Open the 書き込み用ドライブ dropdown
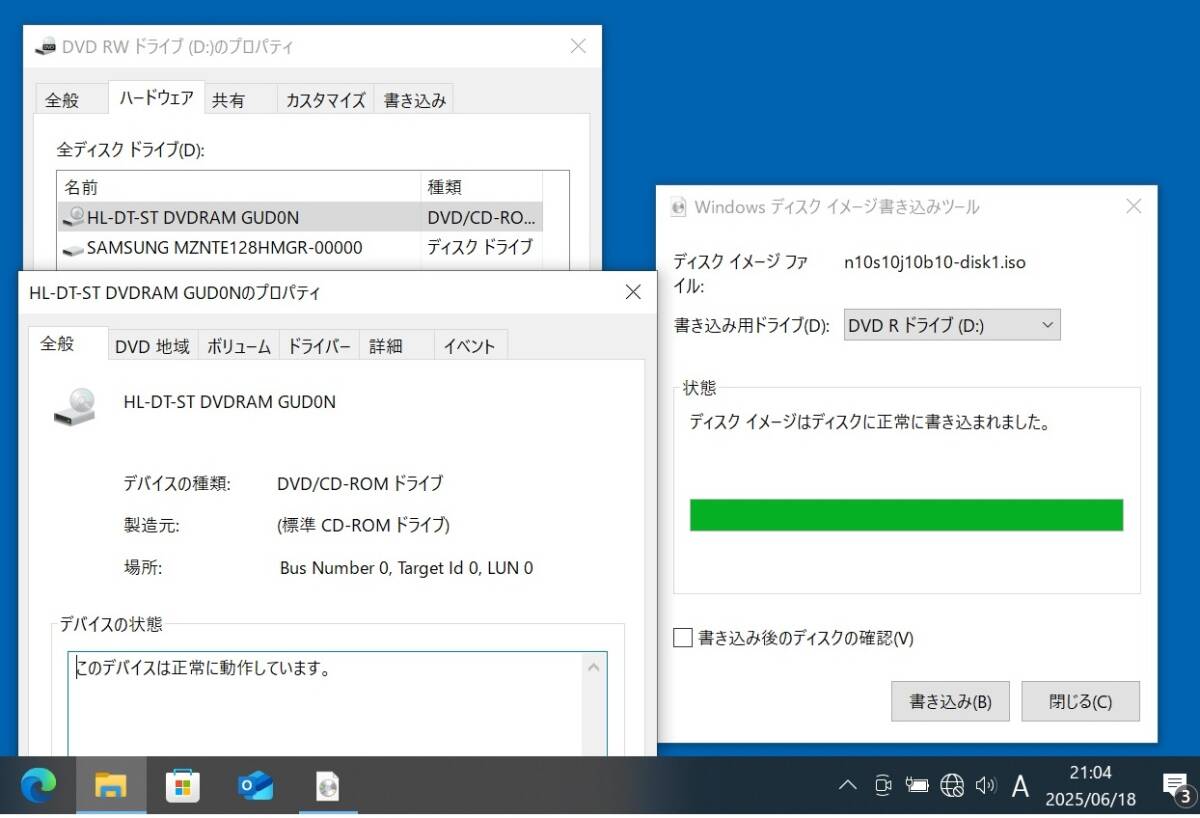This screenshot has height=818, width=1200. (x=952, y=325)
